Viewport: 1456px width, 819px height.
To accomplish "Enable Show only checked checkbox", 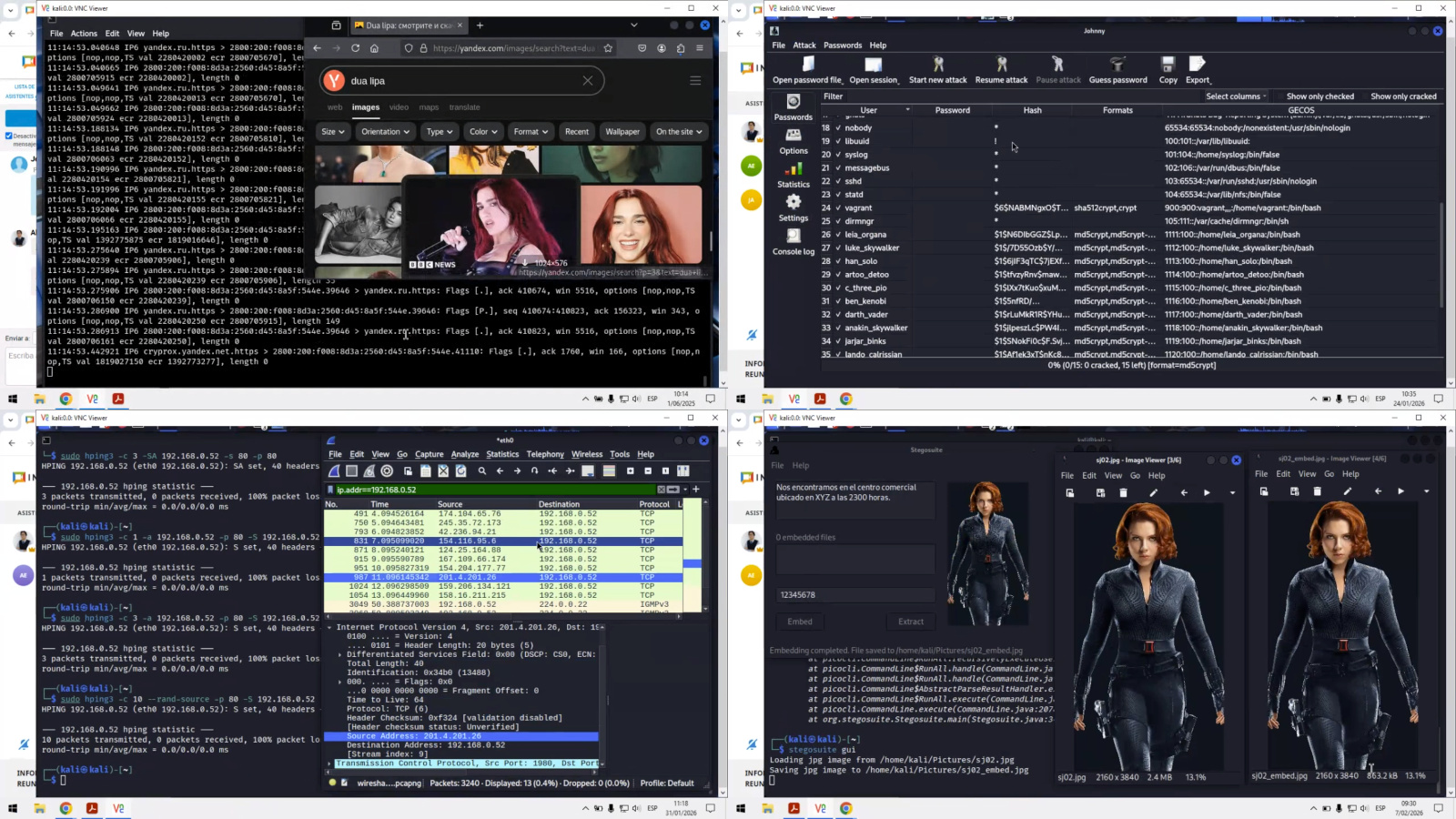I will tap(1279, 96).
